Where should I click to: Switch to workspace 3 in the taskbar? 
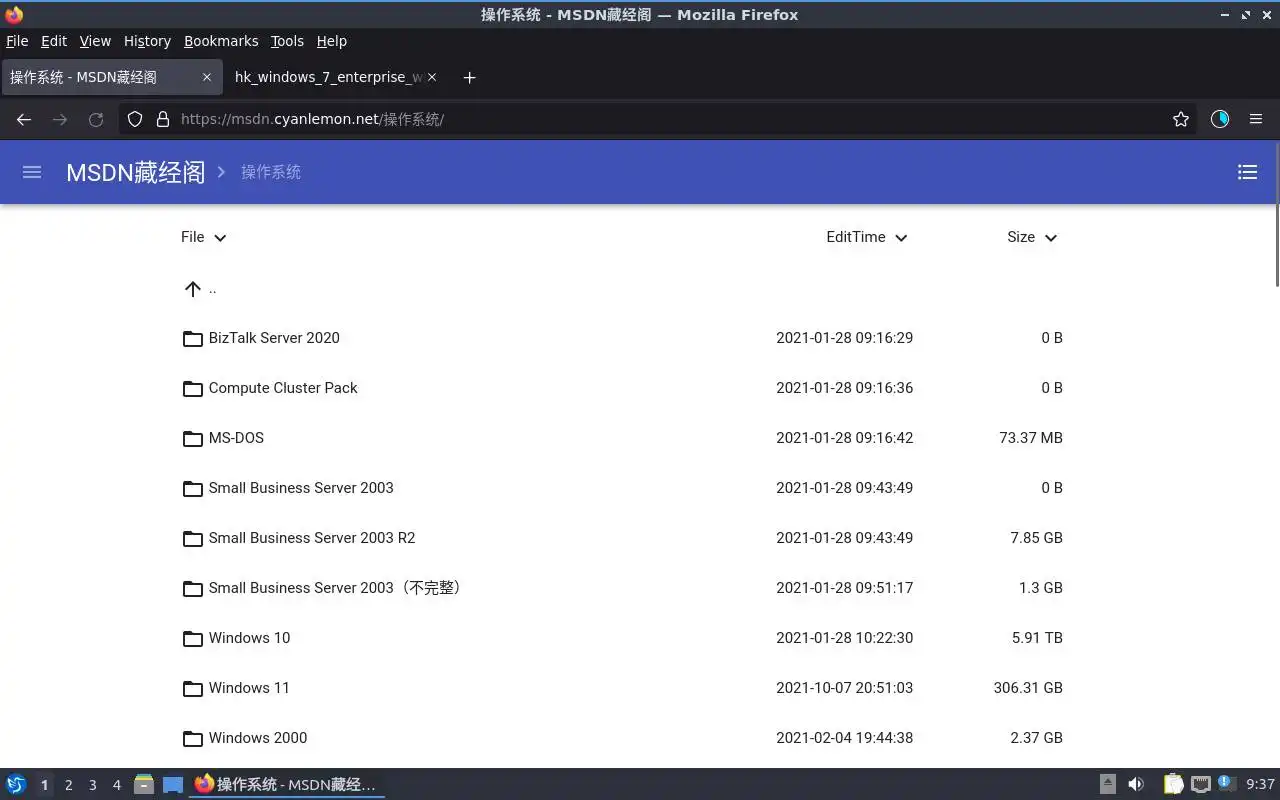[x=92, y=785]
